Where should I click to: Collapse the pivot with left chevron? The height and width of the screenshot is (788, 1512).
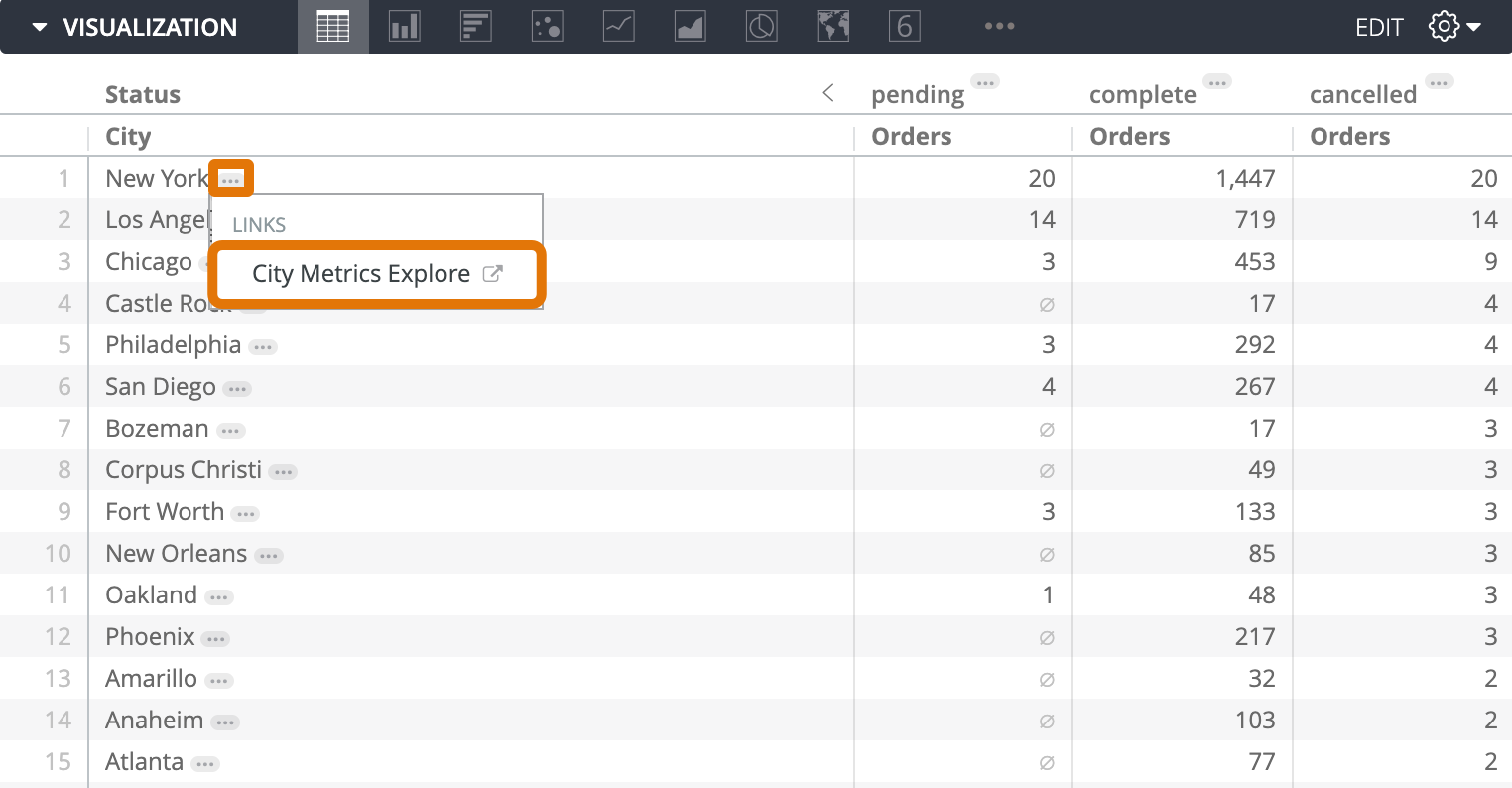(x=828, y=93)
